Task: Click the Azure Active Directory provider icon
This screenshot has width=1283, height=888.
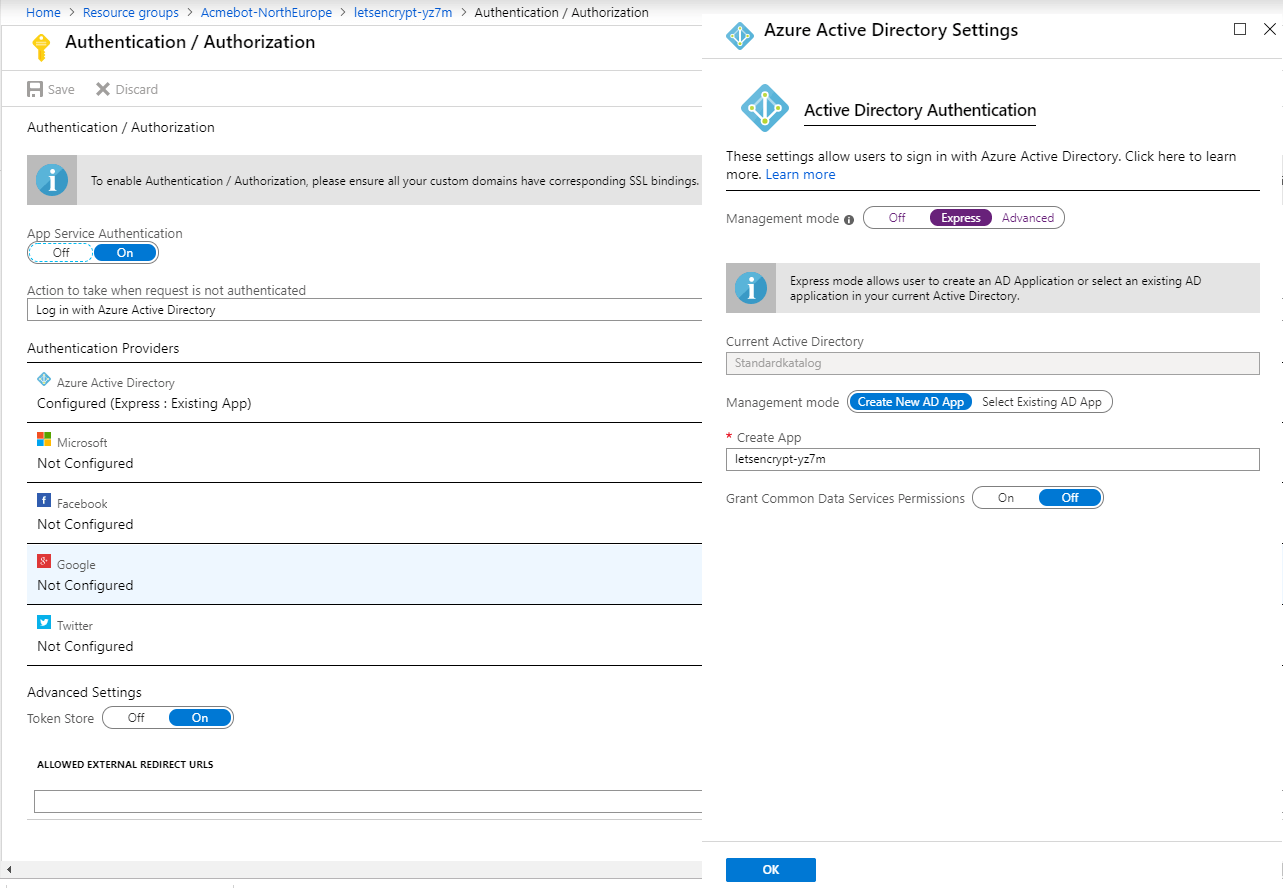Action: click(x=44, y=380)
